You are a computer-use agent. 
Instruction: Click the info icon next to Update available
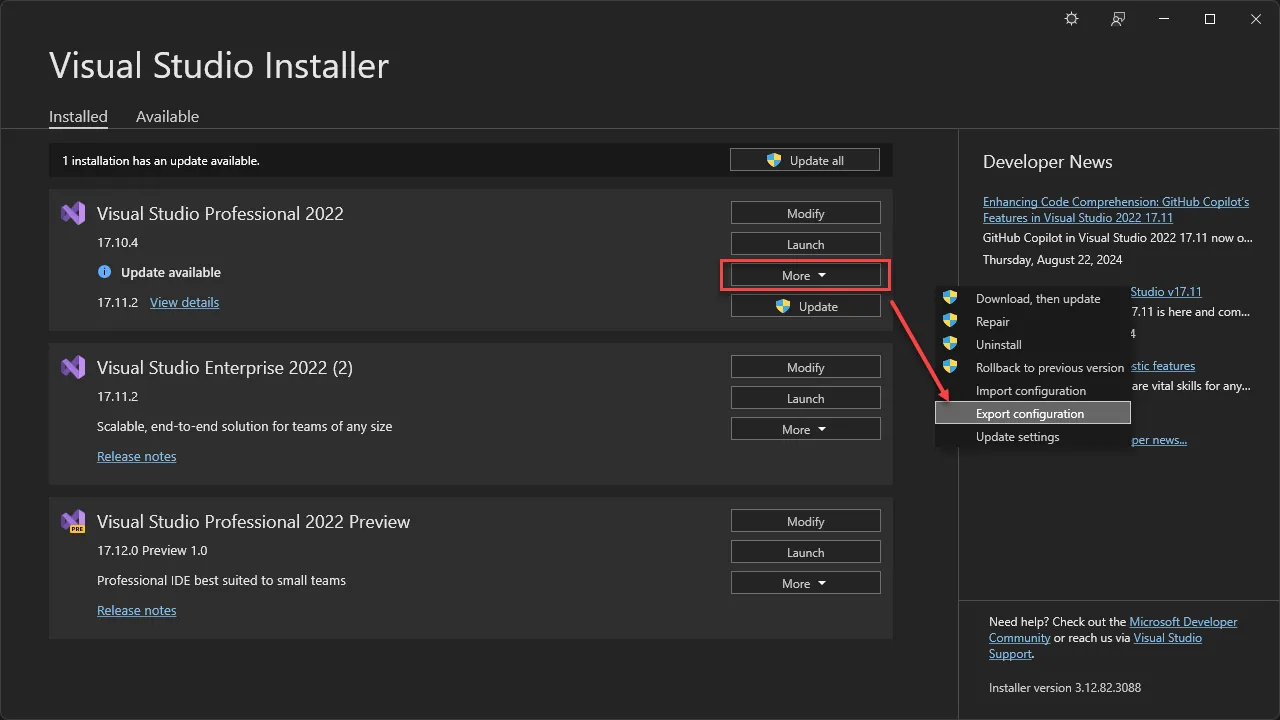pyautogui.click(x=105, y=272)
